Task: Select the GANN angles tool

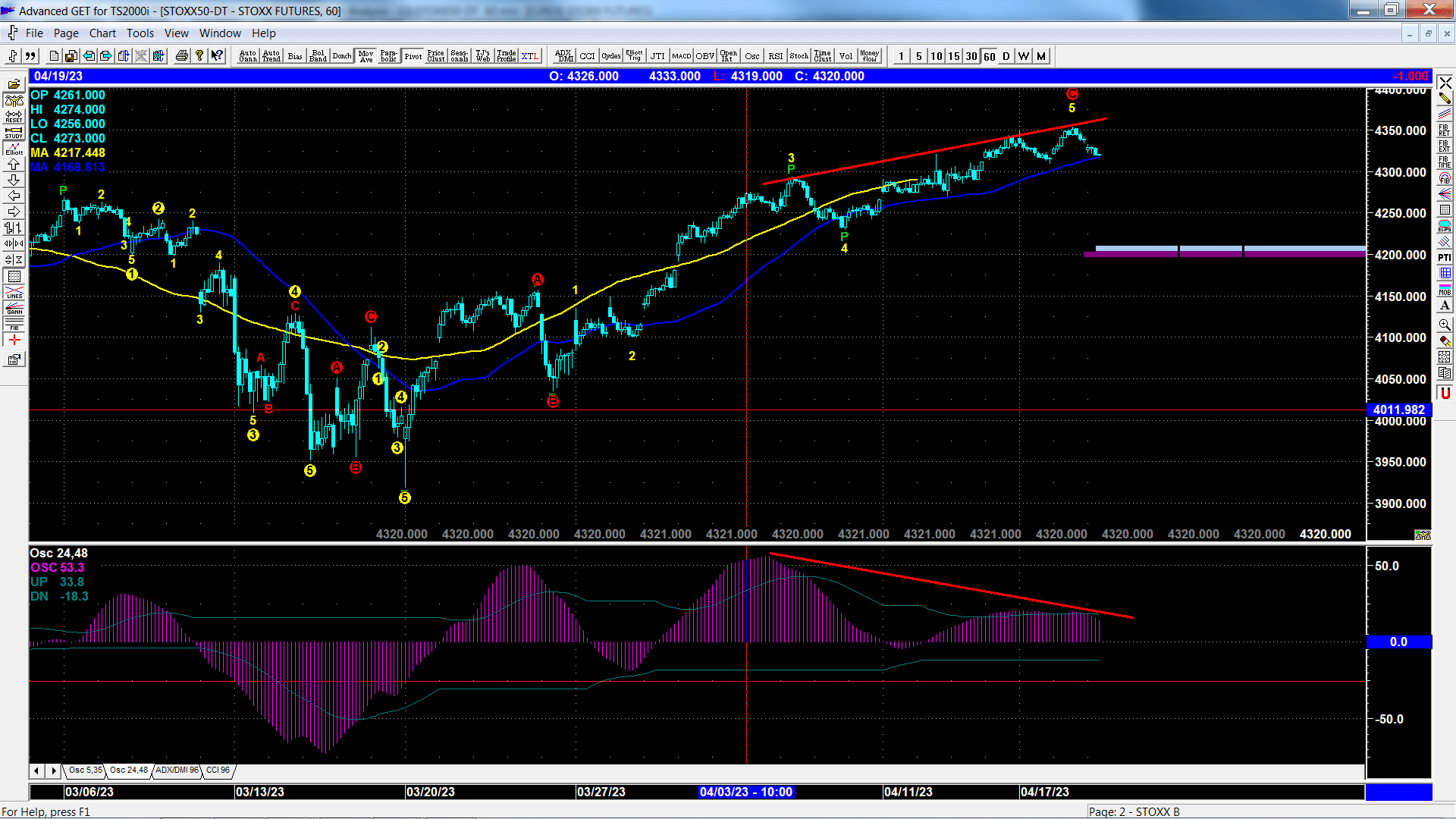Action: coord(14,308)
